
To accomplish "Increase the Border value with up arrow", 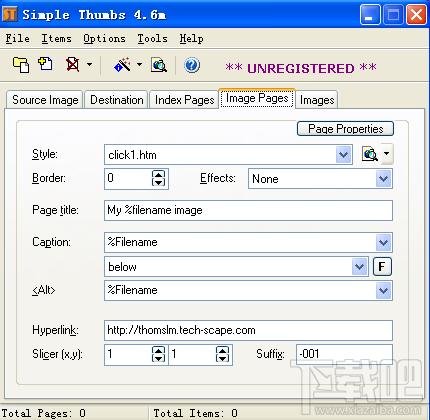I will coord(158,175).
